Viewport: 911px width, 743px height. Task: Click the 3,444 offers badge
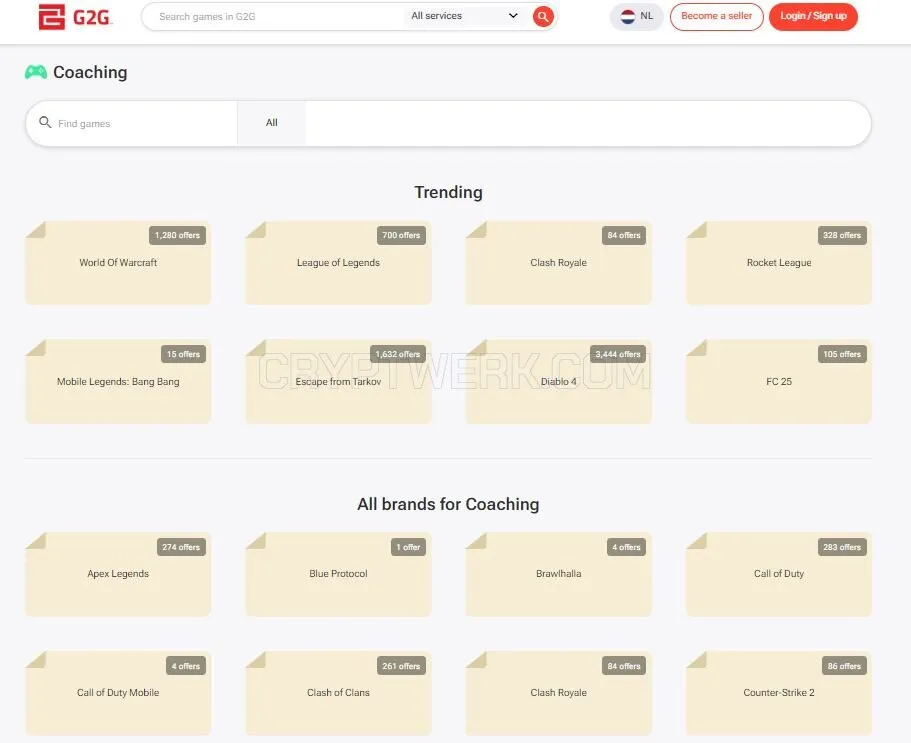coord(618,354)
